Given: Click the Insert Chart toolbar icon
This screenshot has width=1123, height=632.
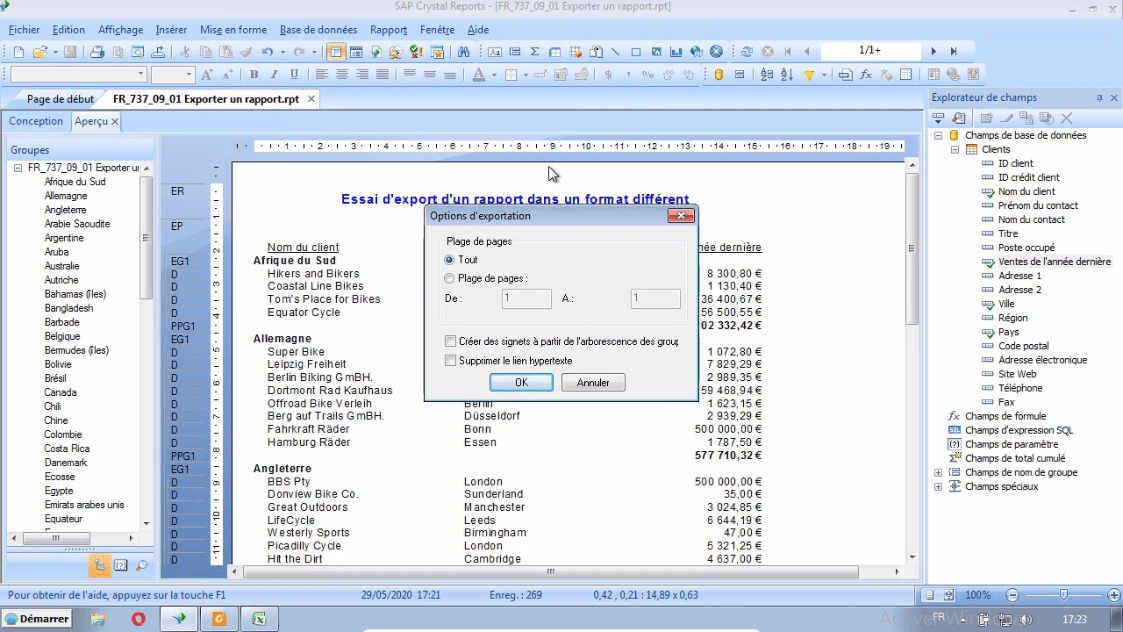Looking at the screenshot, I should (676, 51).
